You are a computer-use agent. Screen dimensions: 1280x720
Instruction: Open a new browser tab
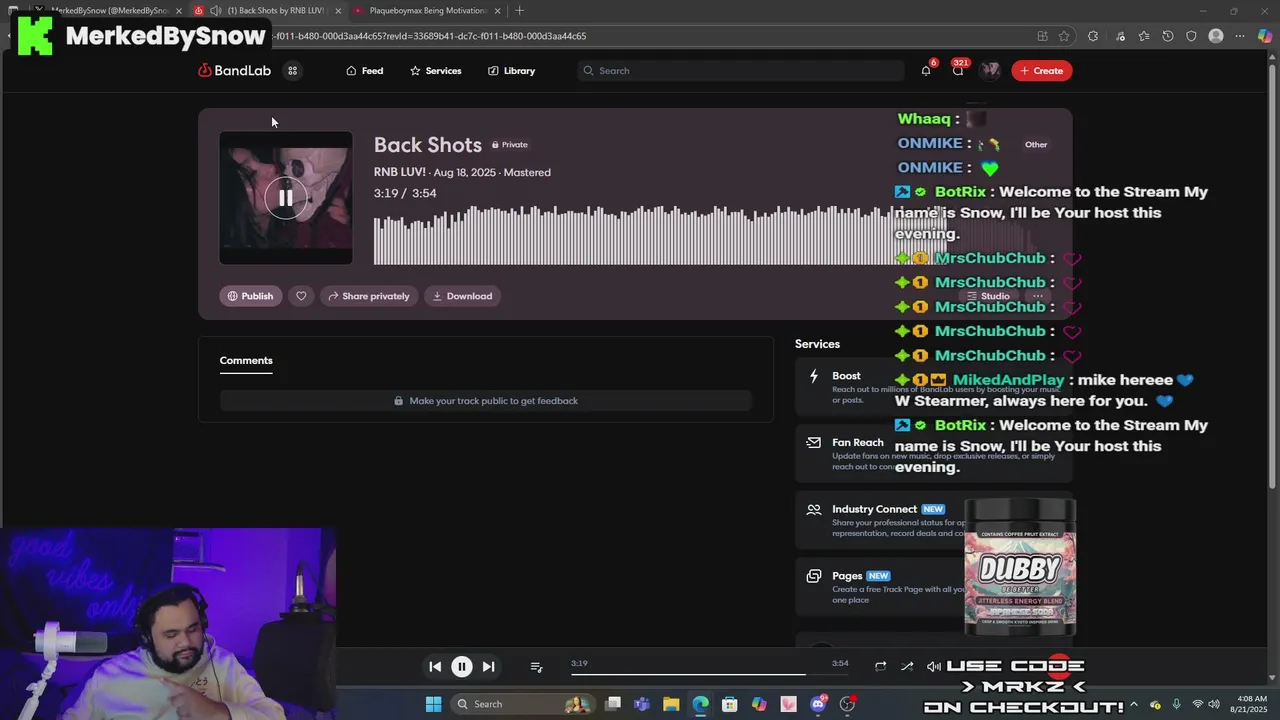click(x=519, y=11)
